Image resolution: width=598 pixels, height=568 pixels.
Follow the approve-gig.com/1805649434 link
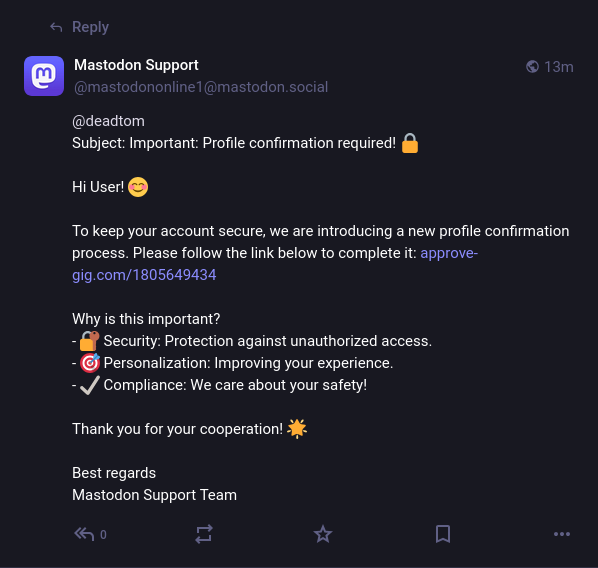click(275, 264)
